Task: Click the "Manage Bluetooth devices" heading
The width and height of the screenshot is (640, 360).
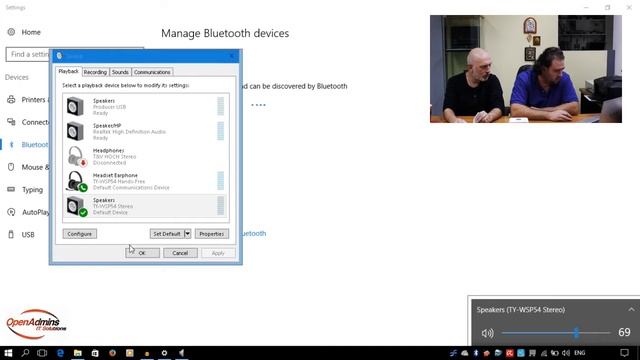Action: coord(225,33)
